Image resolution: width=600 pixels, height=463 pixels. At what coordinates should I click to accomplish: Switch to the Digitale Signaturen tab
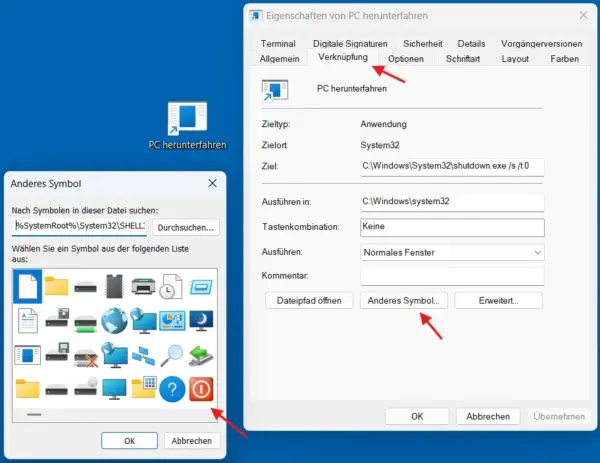pyautogui.click(x=350, y=44)
